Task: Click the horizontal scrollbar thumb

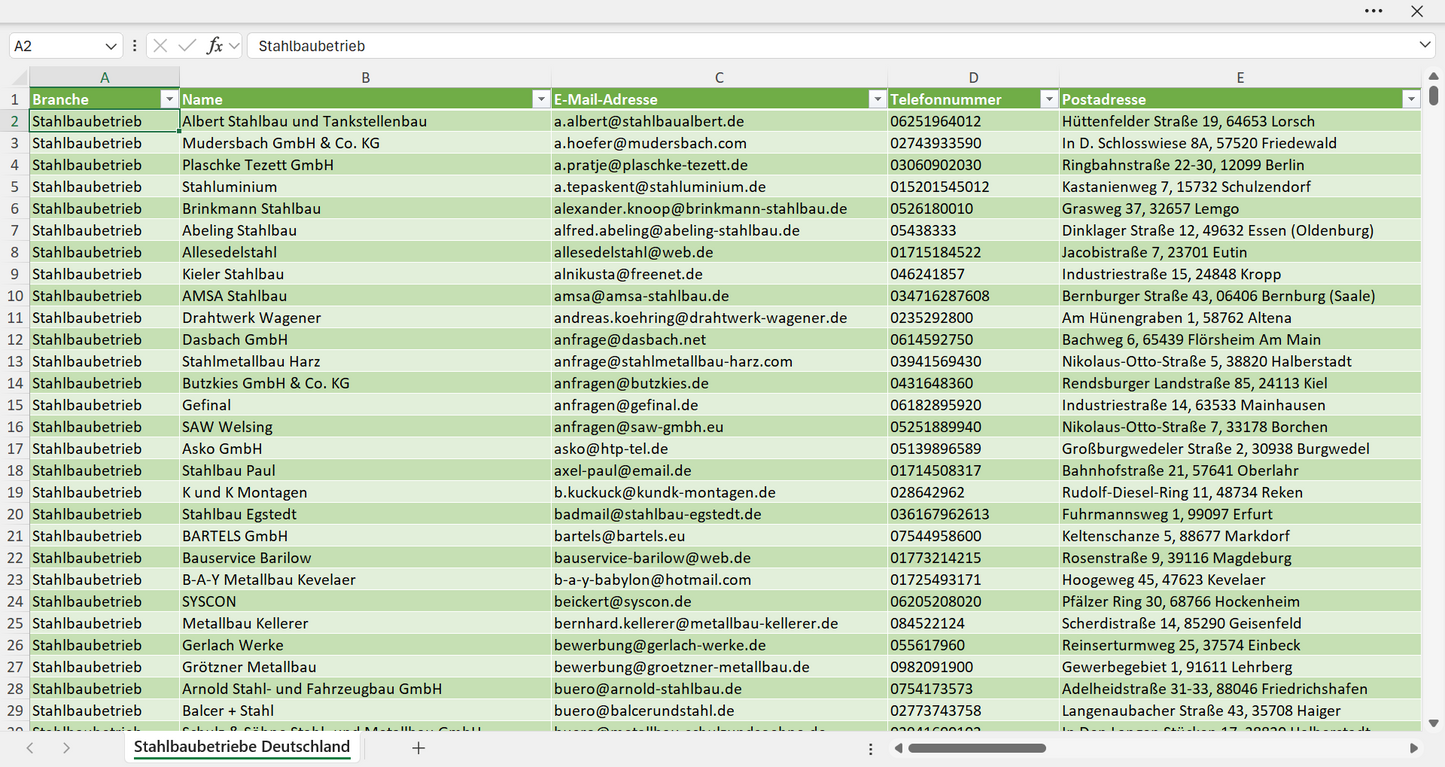Action: pos(976,747)
